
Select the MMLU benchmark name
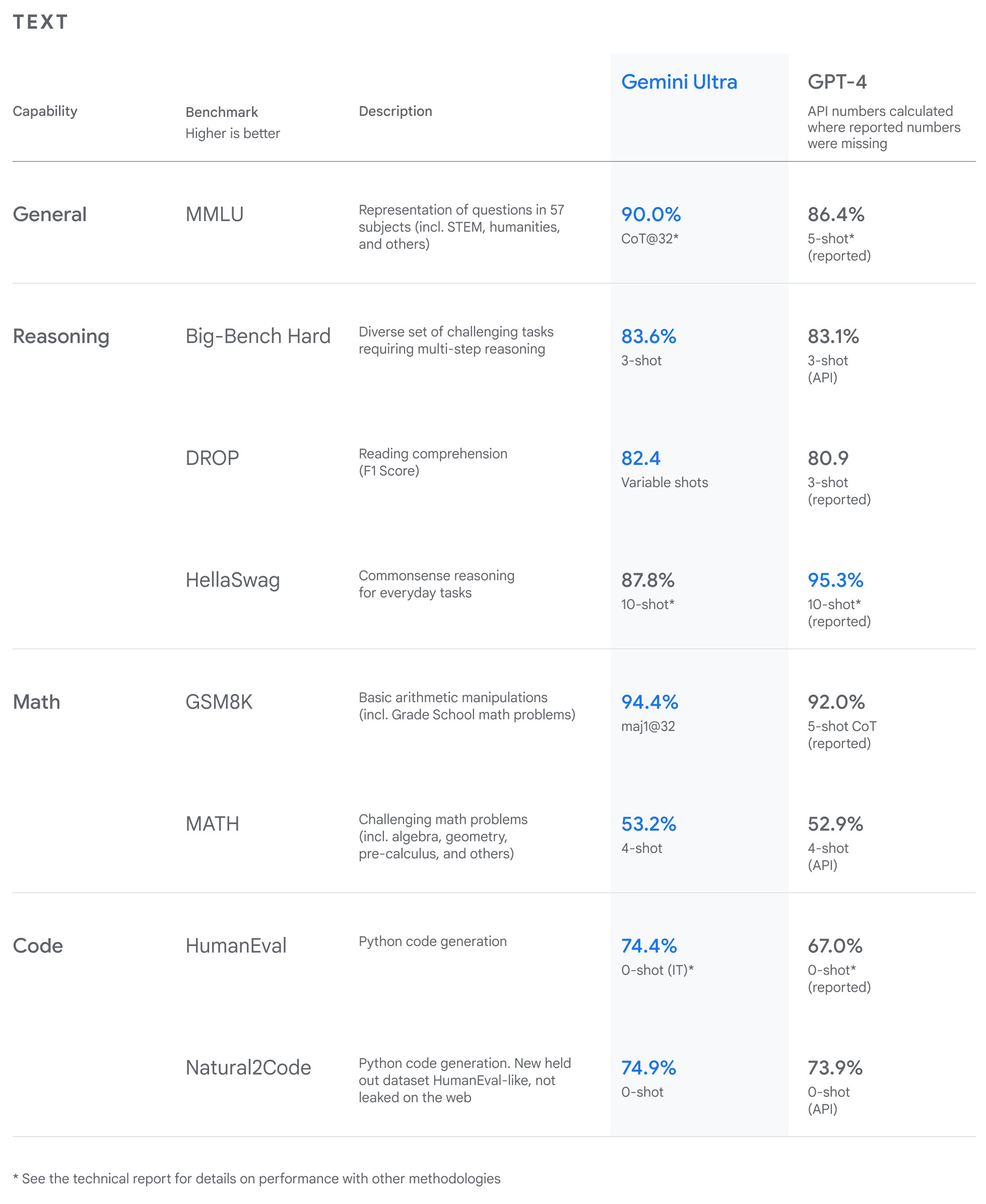click(214, 214)
